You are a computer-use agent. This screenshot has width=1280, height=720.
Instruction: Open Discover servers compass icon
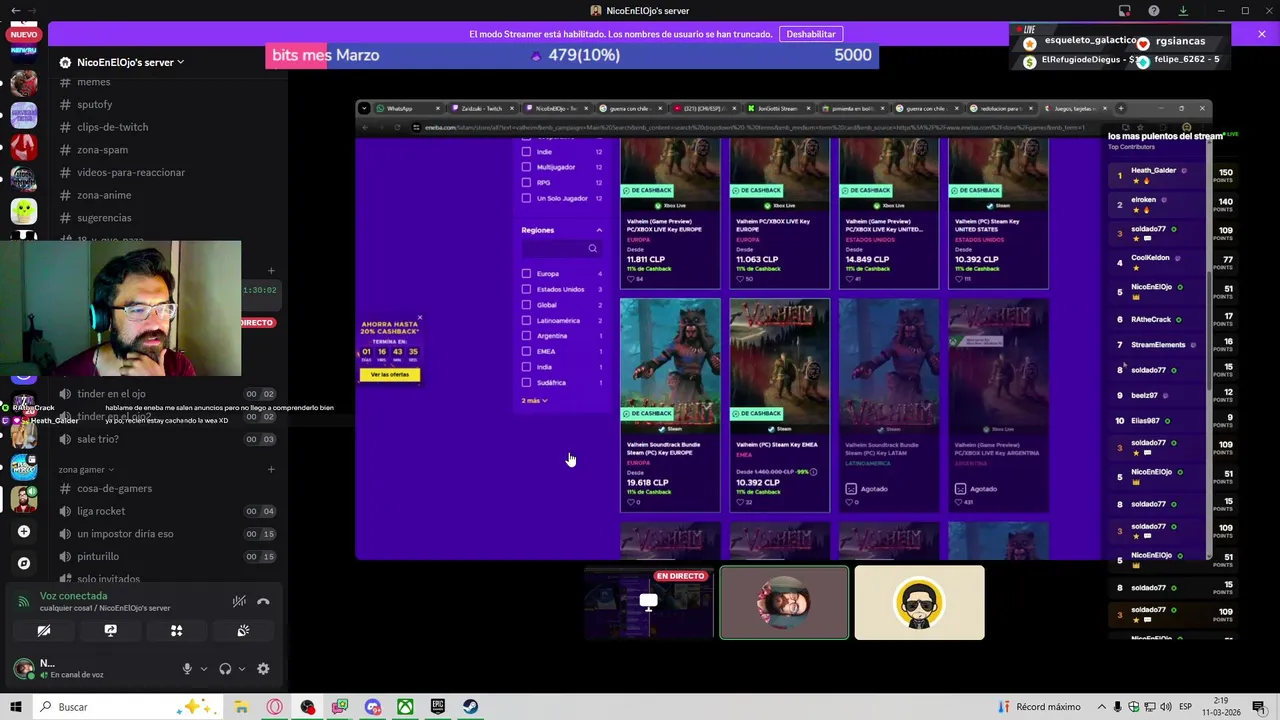24,563
